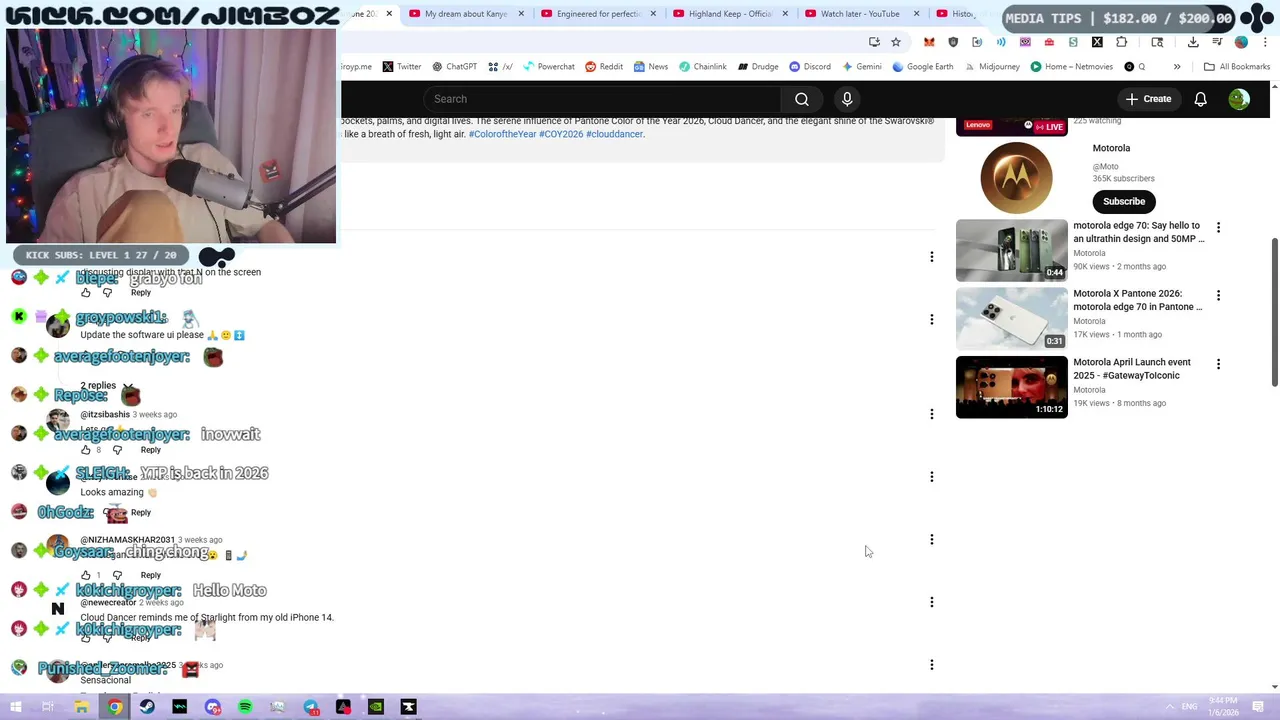Open the more-options dots beside the NIZHAMASKHAR2031 comment

[931, 540]
